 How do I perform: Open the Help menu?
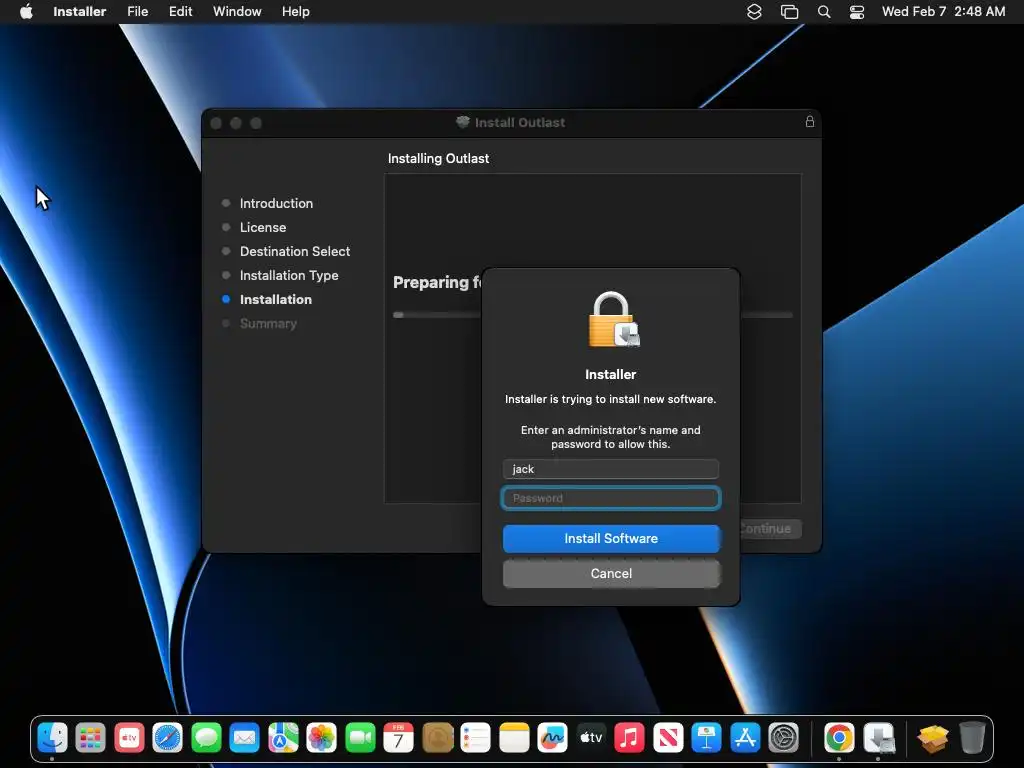(x=296, y=12)
